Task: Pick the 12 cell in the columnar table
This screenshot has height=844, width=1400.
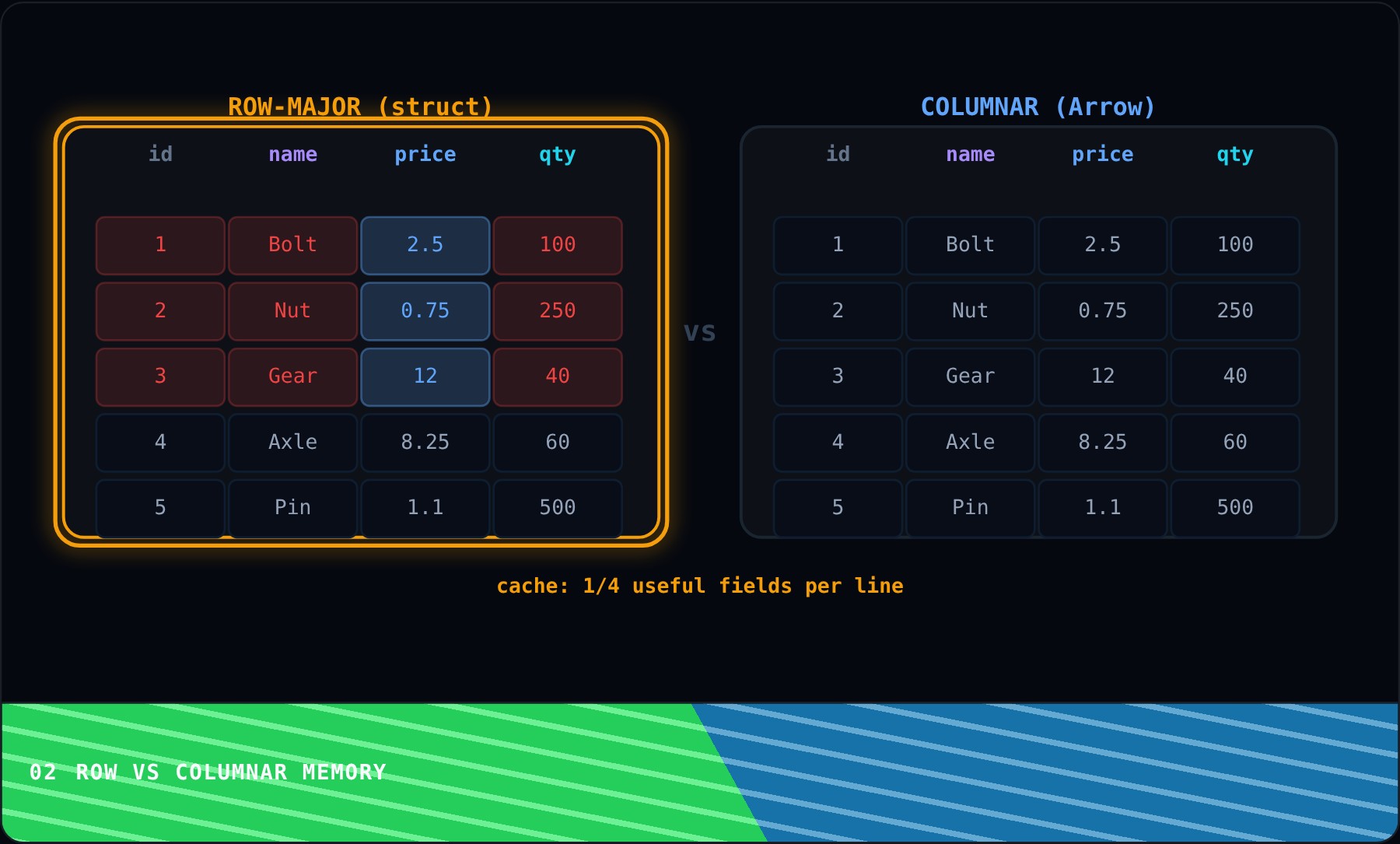Action: tap(1103, 377)
